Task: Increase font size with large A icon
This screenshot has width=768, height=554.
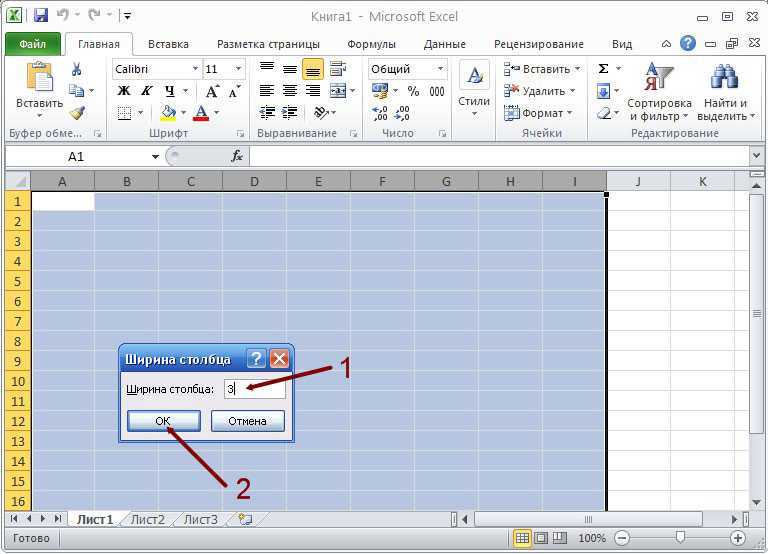Action: (212, 91)
